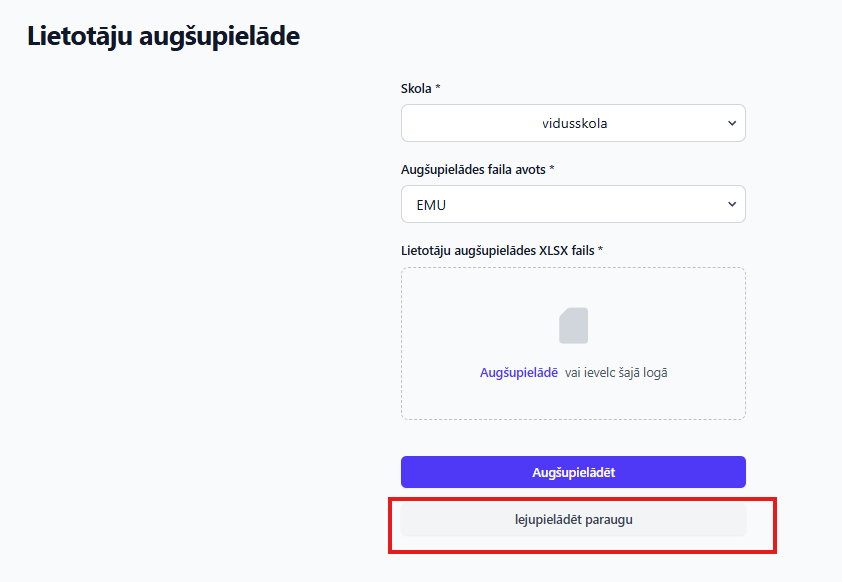Click the 'vai ievelc šajā logā' text

tap(616, 373)
